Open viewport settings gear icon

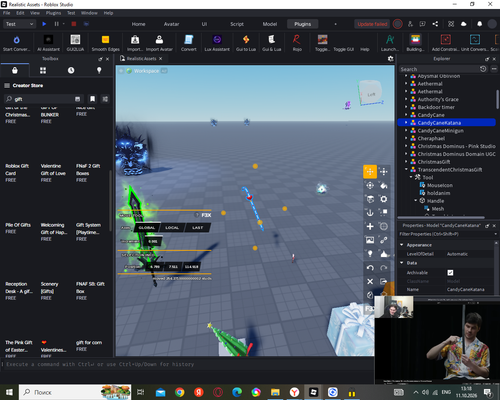click(x=391, y=59)
